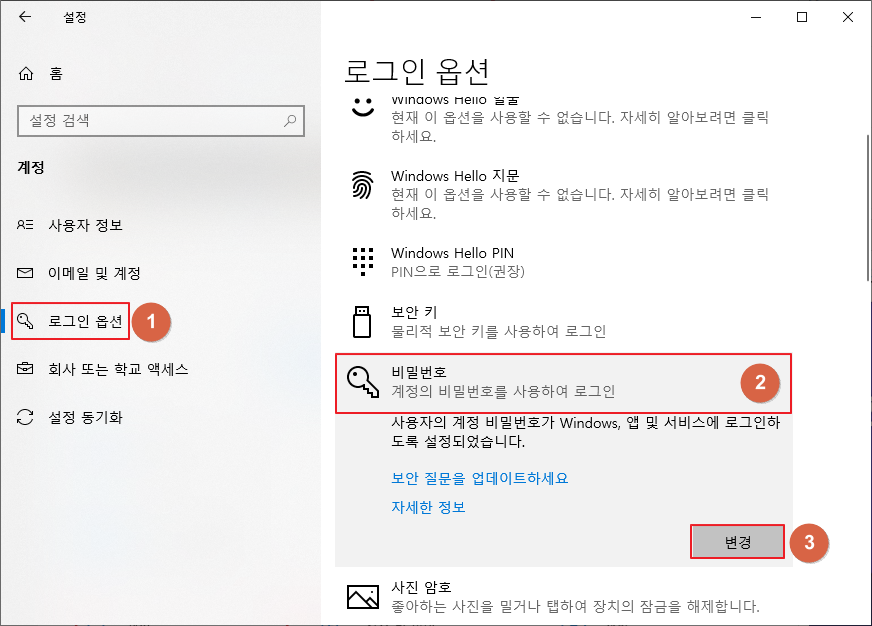Click inside the 설정 검색 search field
Viewport: 872px width, 626px height.
point(160,121)
